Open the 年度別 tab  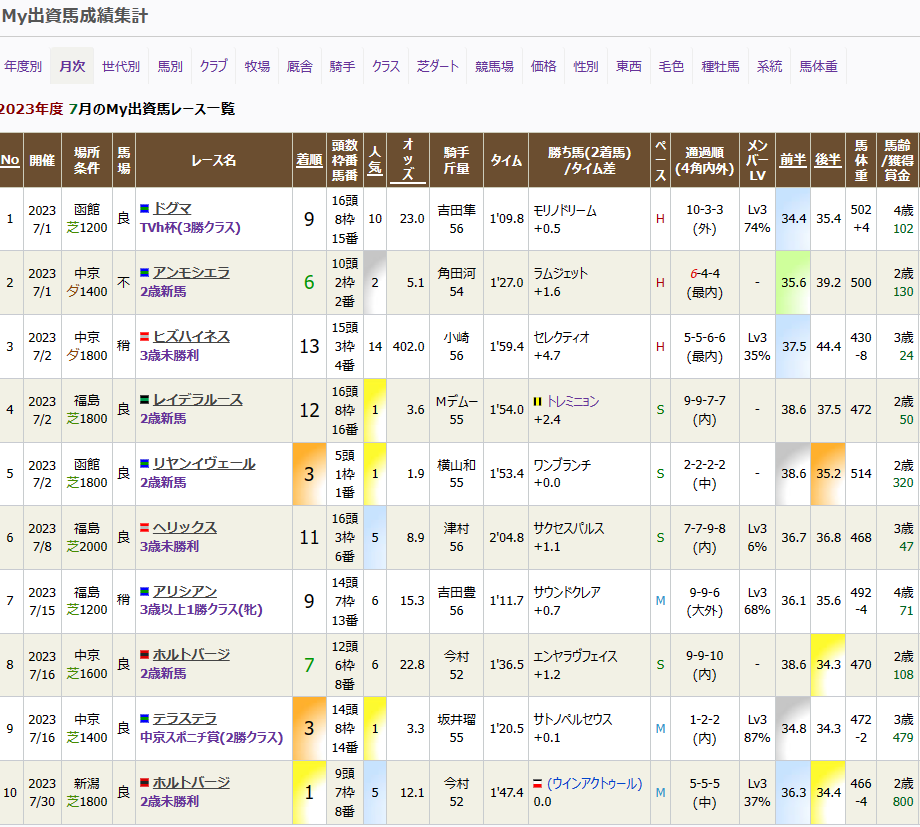click(x=23, y=66)
